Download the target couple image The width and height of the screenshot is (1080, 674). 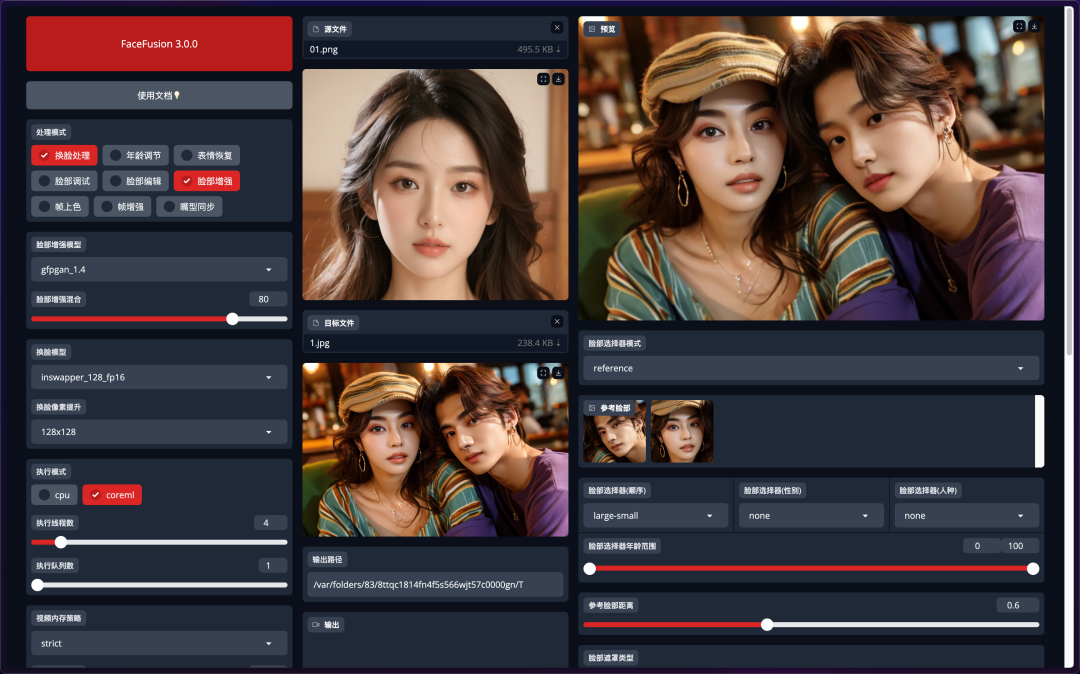558,372
